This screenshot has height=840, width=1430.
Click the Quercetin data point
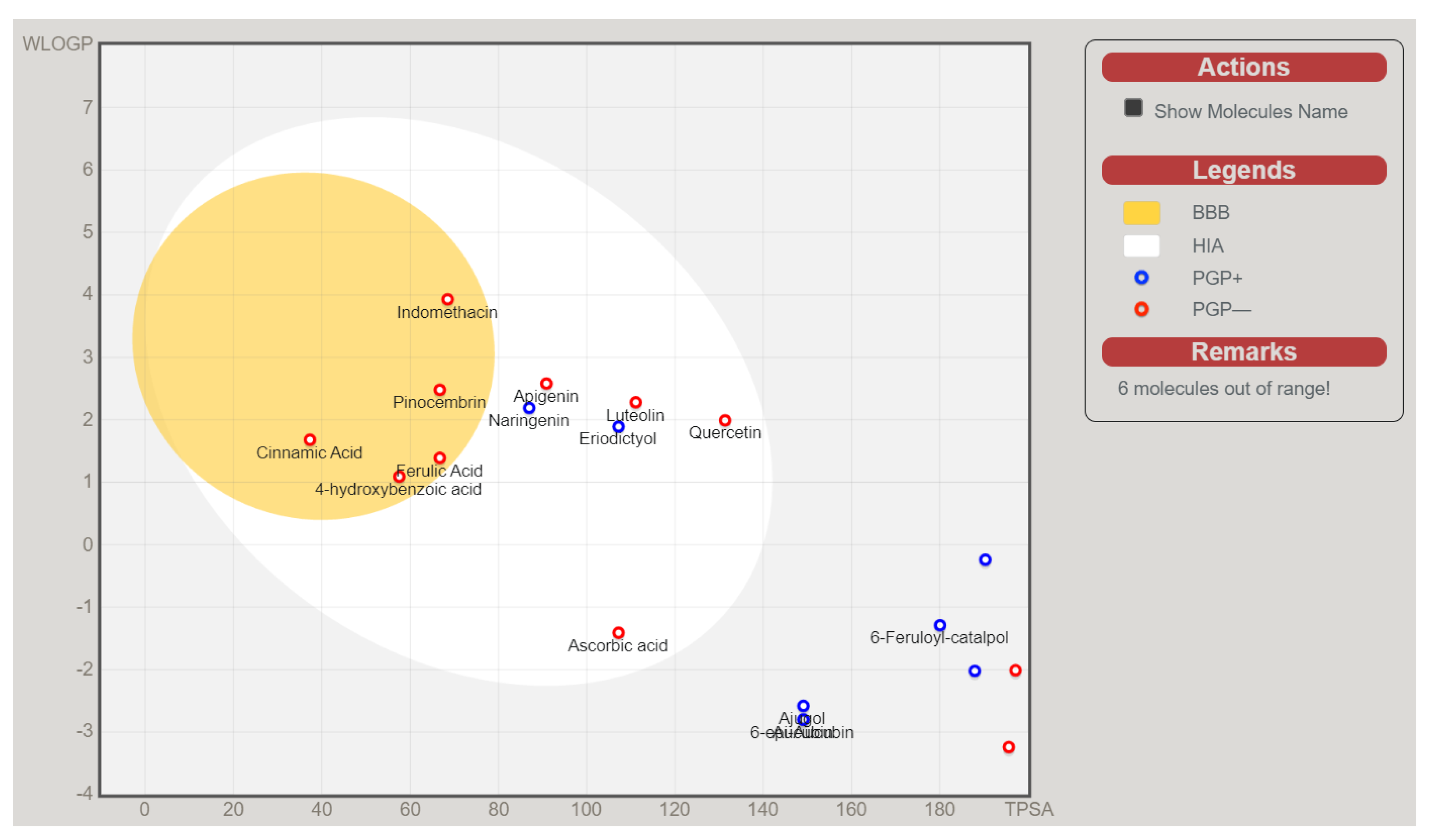click(724, 420)
